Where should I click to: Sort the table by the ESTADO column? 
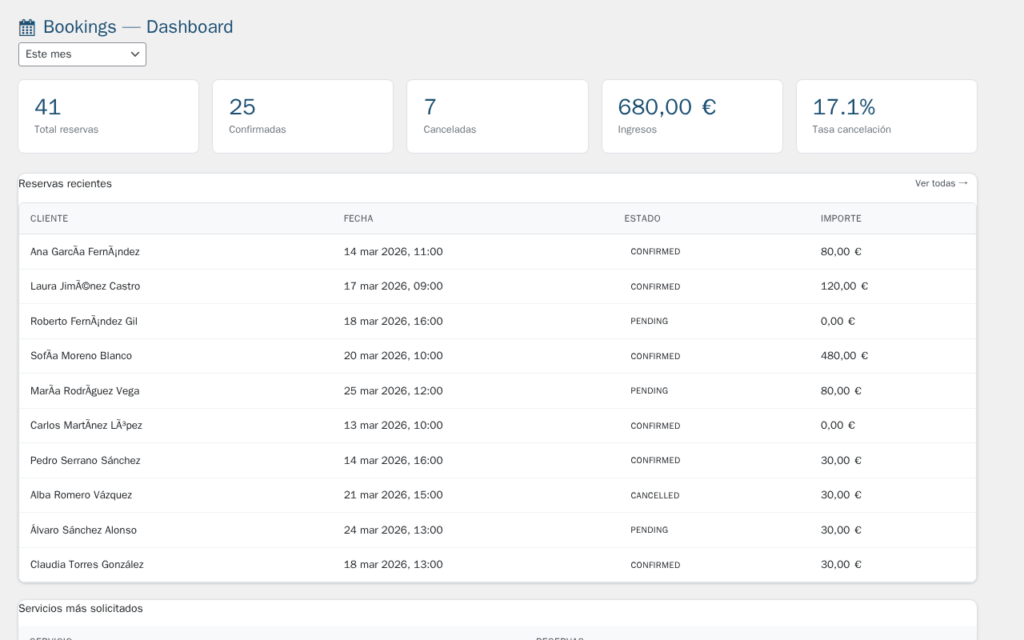[642, 218]
